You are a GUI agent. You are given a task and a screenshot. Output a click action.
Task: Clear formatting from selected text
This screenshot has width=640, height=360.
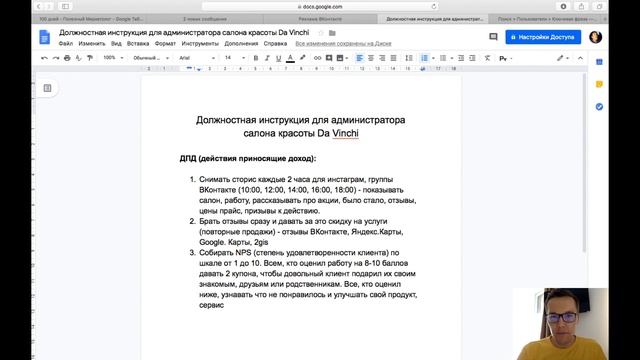pyautogui.click(x=487, y=58)
